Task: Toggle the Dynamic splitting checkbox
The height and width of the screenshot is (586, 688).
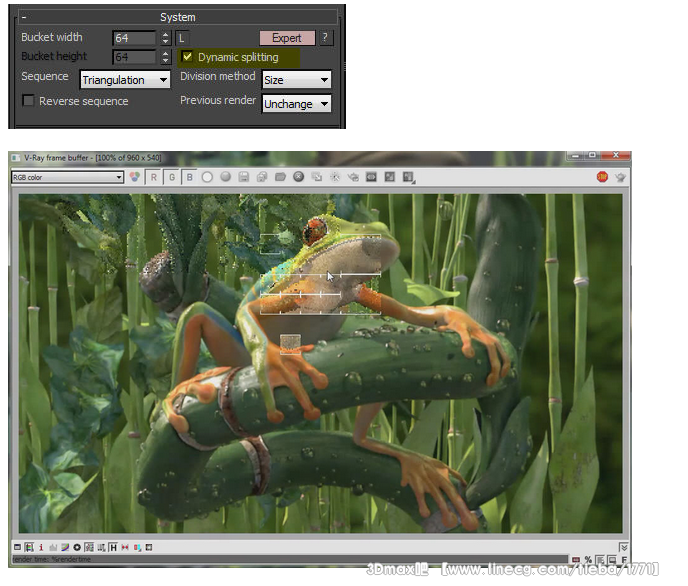Action: click(187, 57)
